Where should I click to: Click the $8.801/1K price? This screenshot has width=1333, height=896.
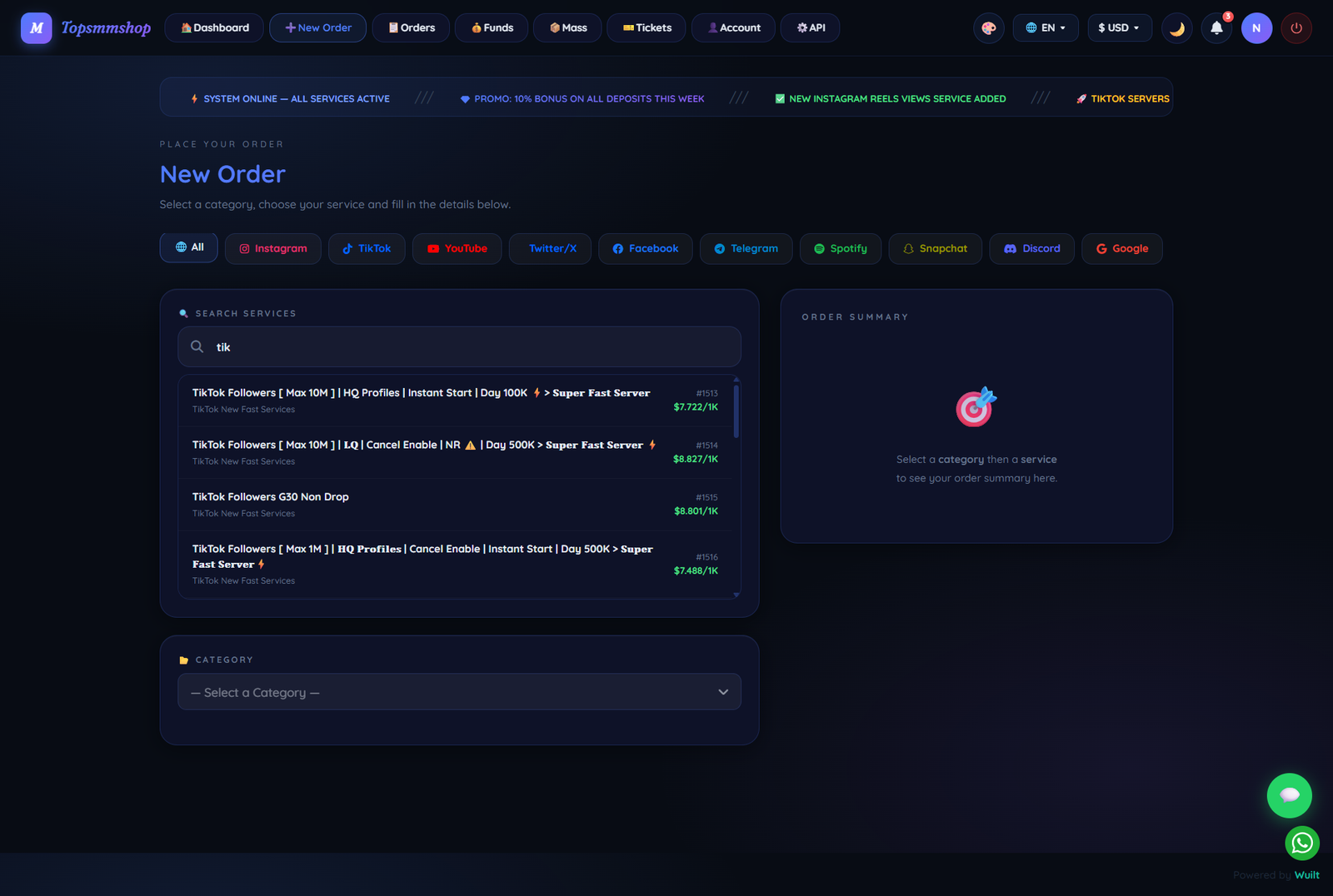[696, 511]
